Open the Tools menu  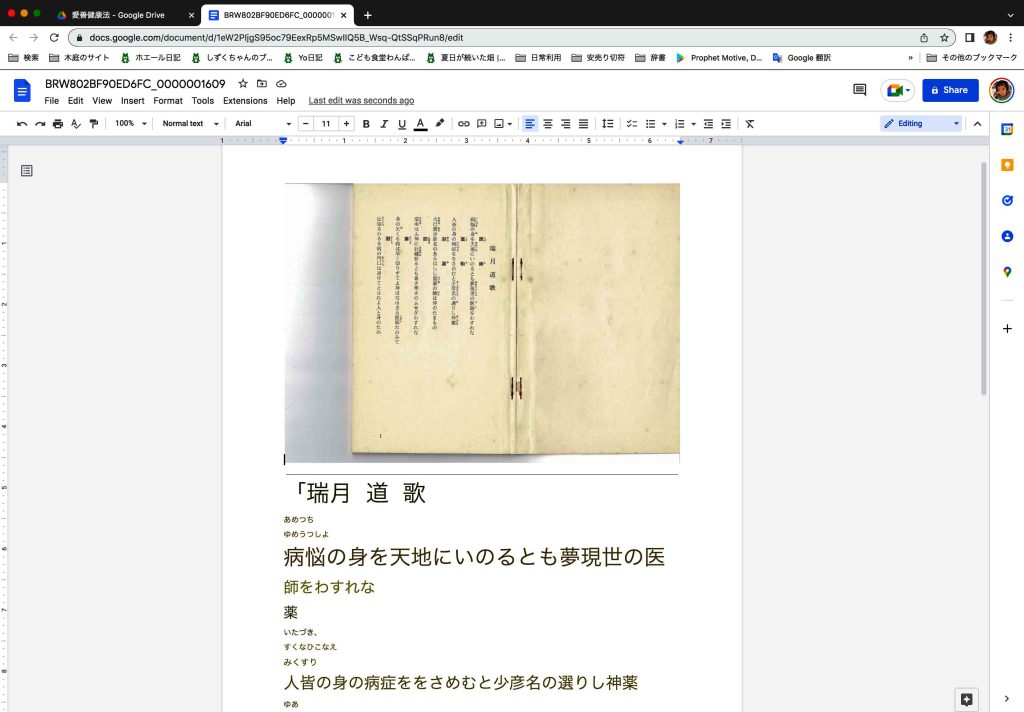(202, 101)
